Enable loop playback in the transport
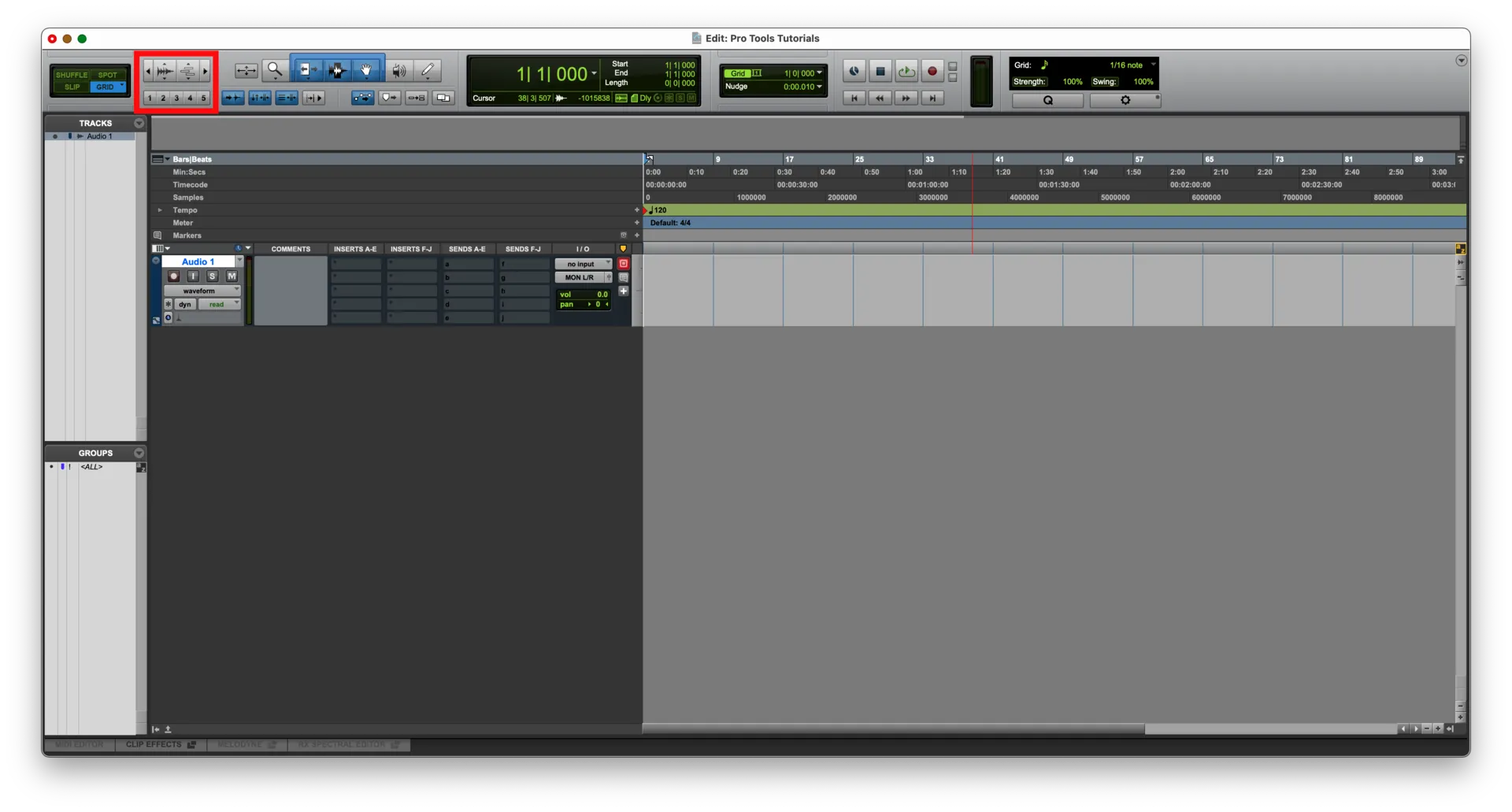 click(x=906, y=71)
